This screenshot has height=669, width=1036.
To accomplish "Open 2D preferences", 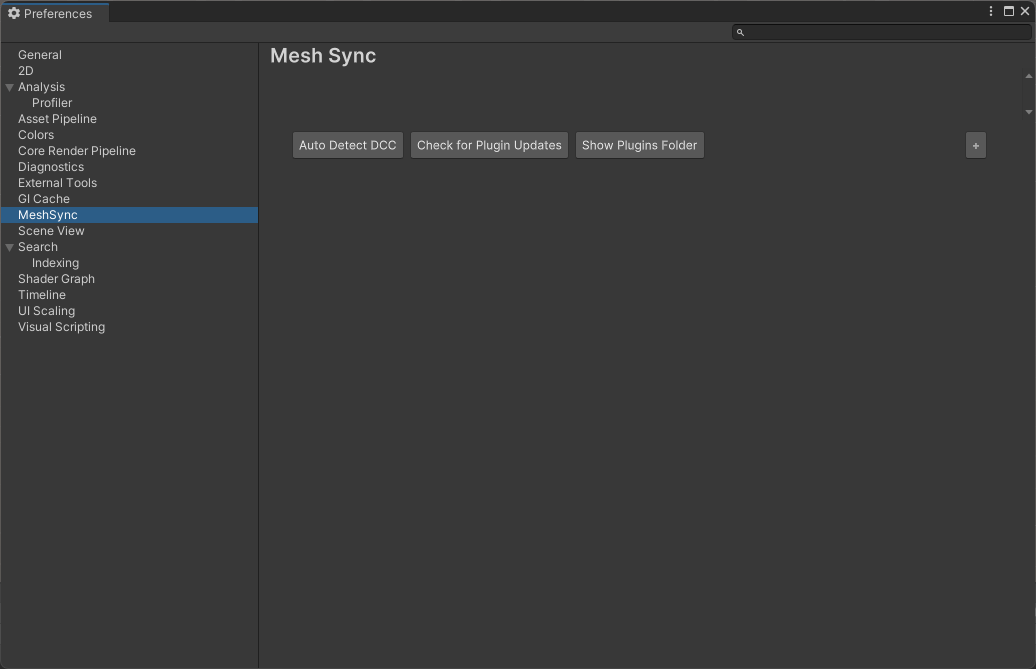I will click(129, 71).
